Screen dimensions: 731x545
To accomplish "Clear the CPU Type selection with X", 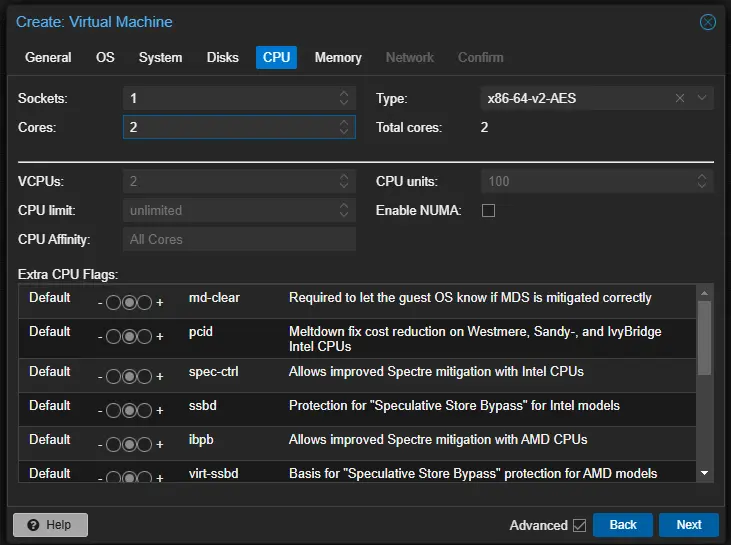I will pyautogui.click(x=680, y=98).
